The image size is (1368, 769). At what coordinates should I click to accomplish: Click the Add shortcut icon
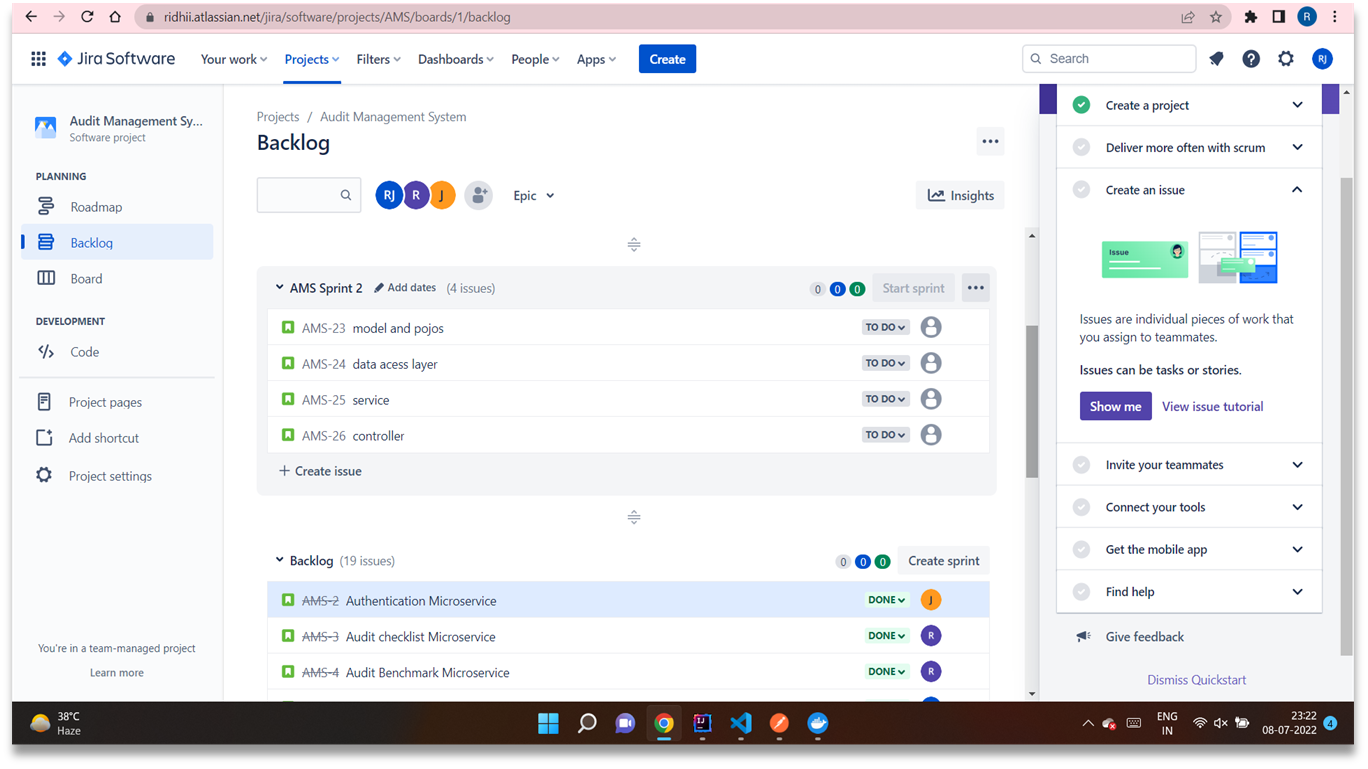[x=44, y=437]
